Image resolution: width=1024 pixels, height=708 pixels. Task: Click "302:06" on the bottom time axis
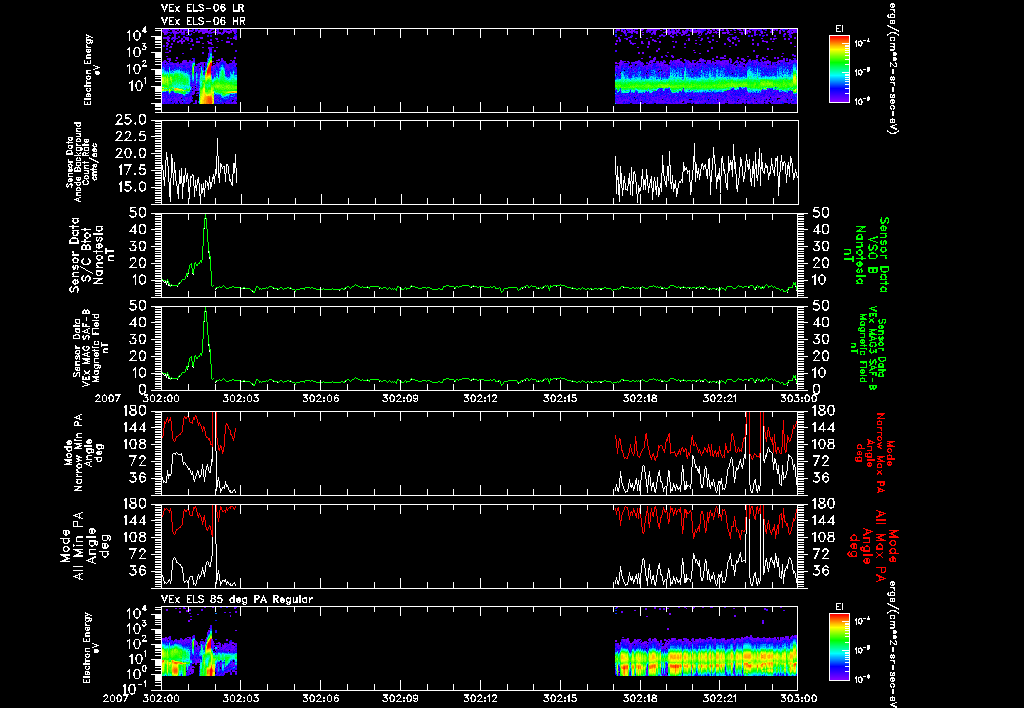coord(321,698)
